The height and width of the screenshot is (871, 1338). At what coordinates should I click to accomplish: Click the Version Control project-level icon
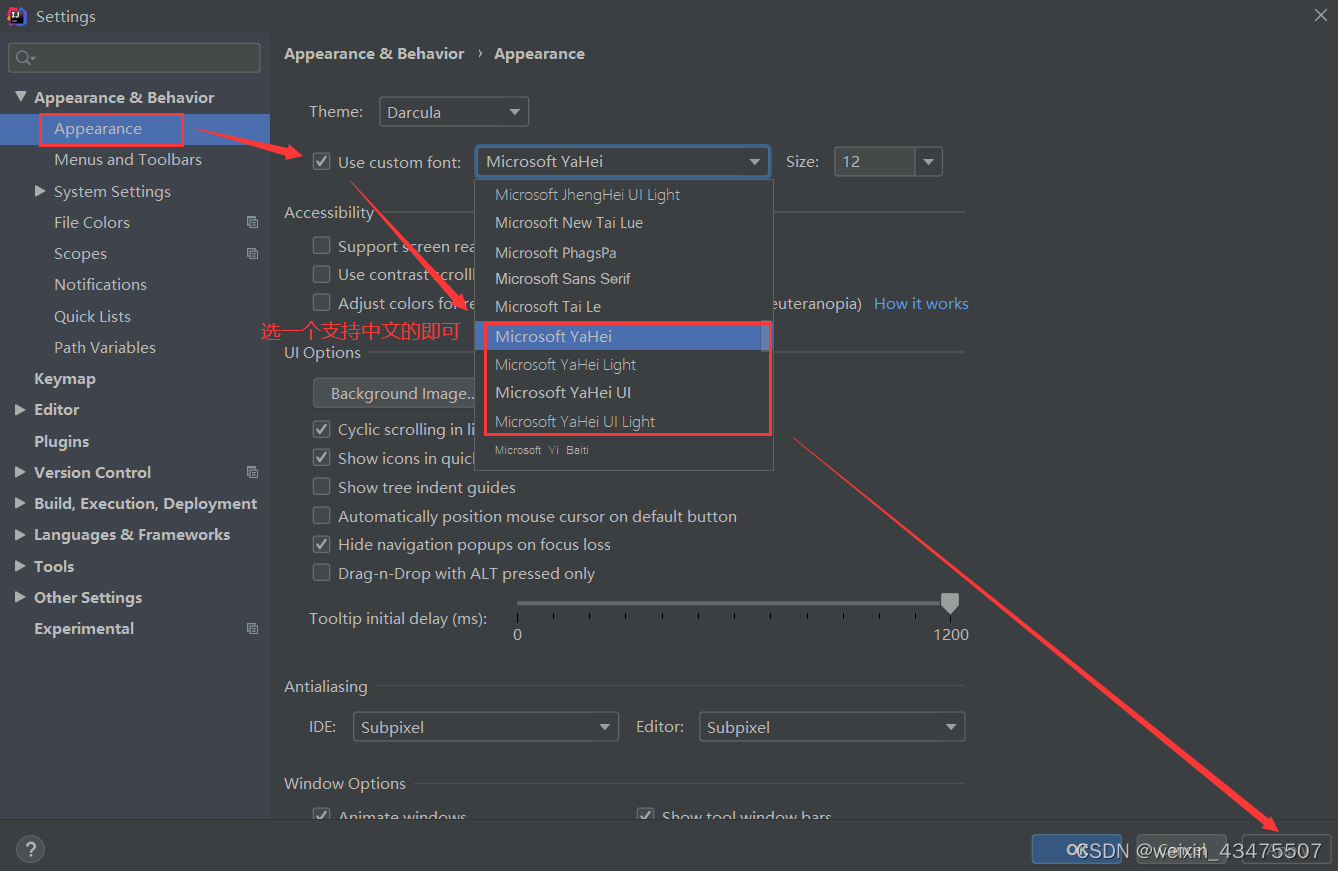(252, 472)
